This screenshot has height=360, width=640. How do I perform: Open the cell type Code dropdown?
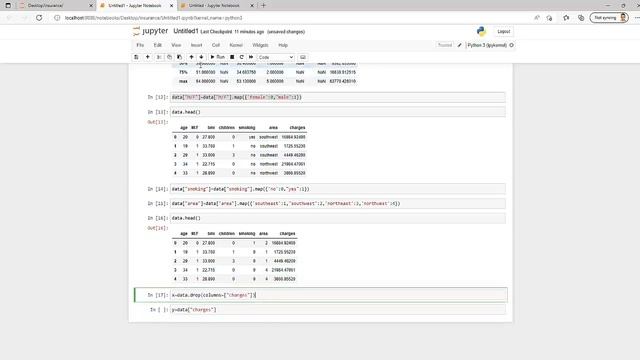click(276, 57)
